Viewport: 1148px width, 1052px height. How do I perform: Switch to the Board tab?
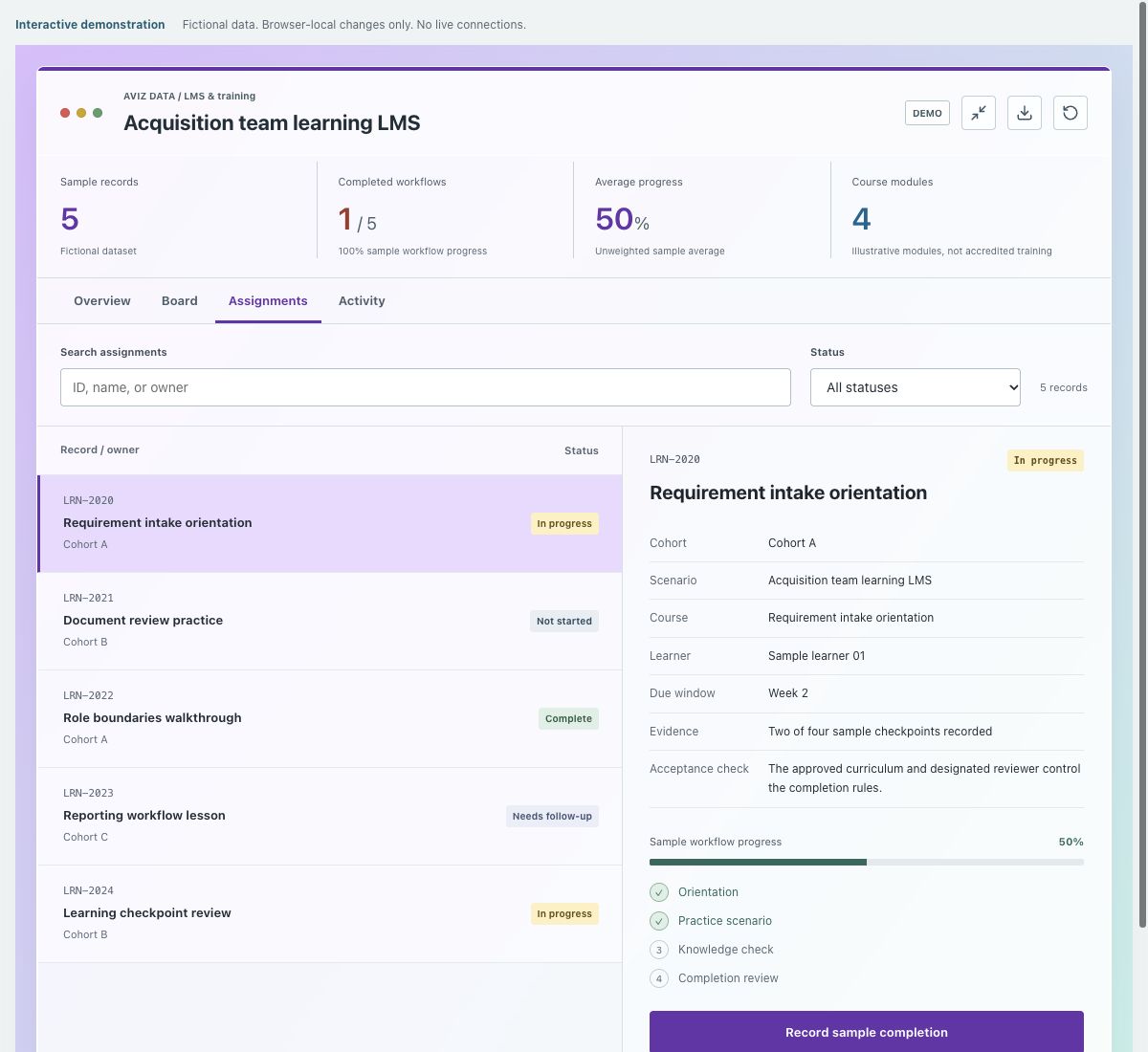coord(180,300)
